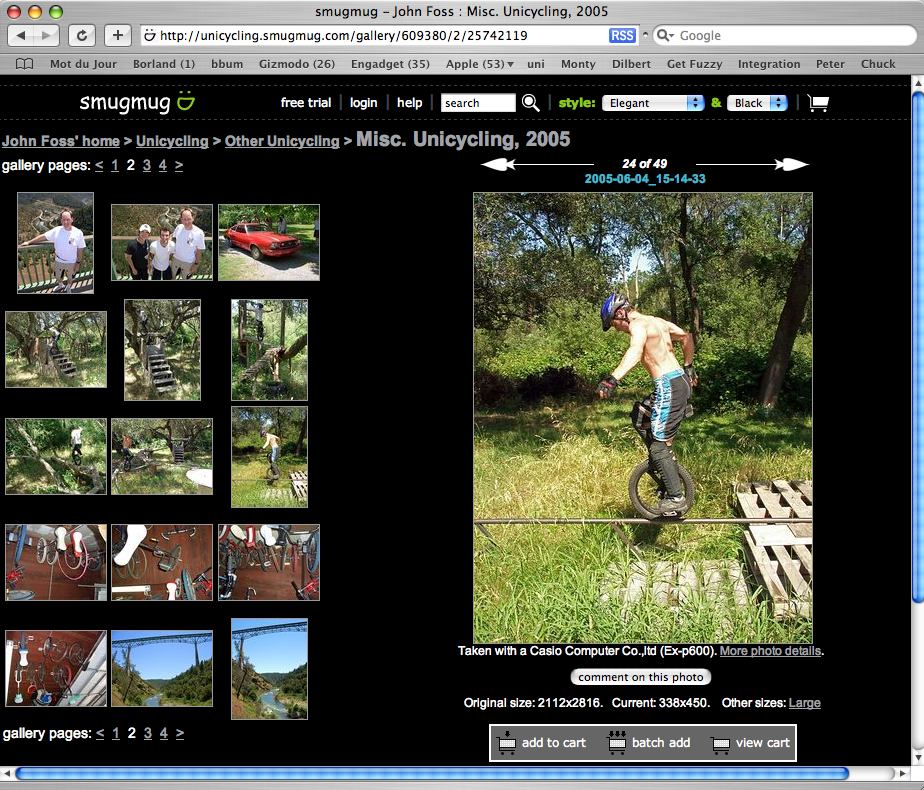Click the site icon in URL field
Viewport: 924px width, 790px height.
(150, 35)
